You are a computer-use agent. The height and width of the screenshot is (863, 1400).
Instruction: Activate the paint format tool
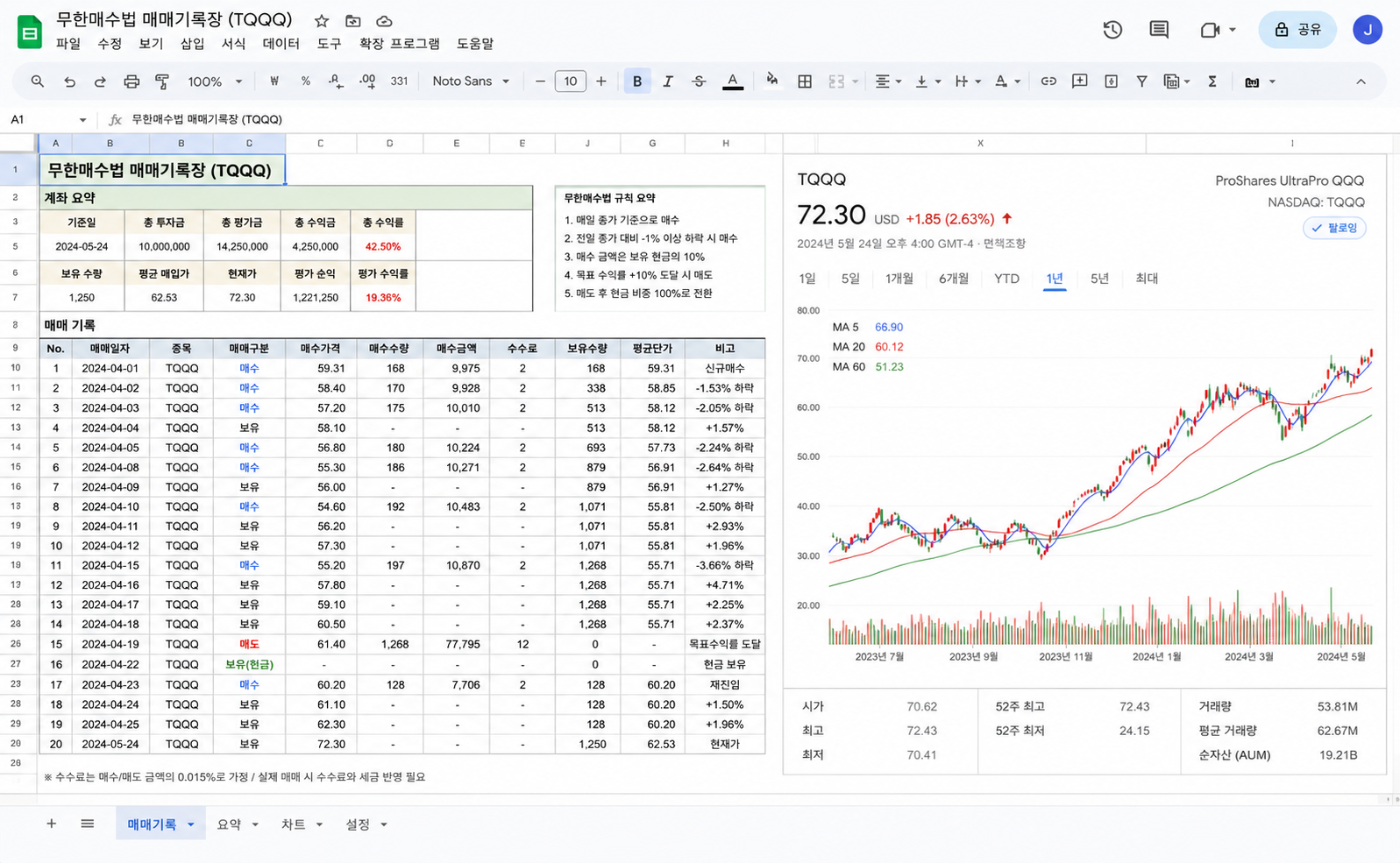[162, 81]
